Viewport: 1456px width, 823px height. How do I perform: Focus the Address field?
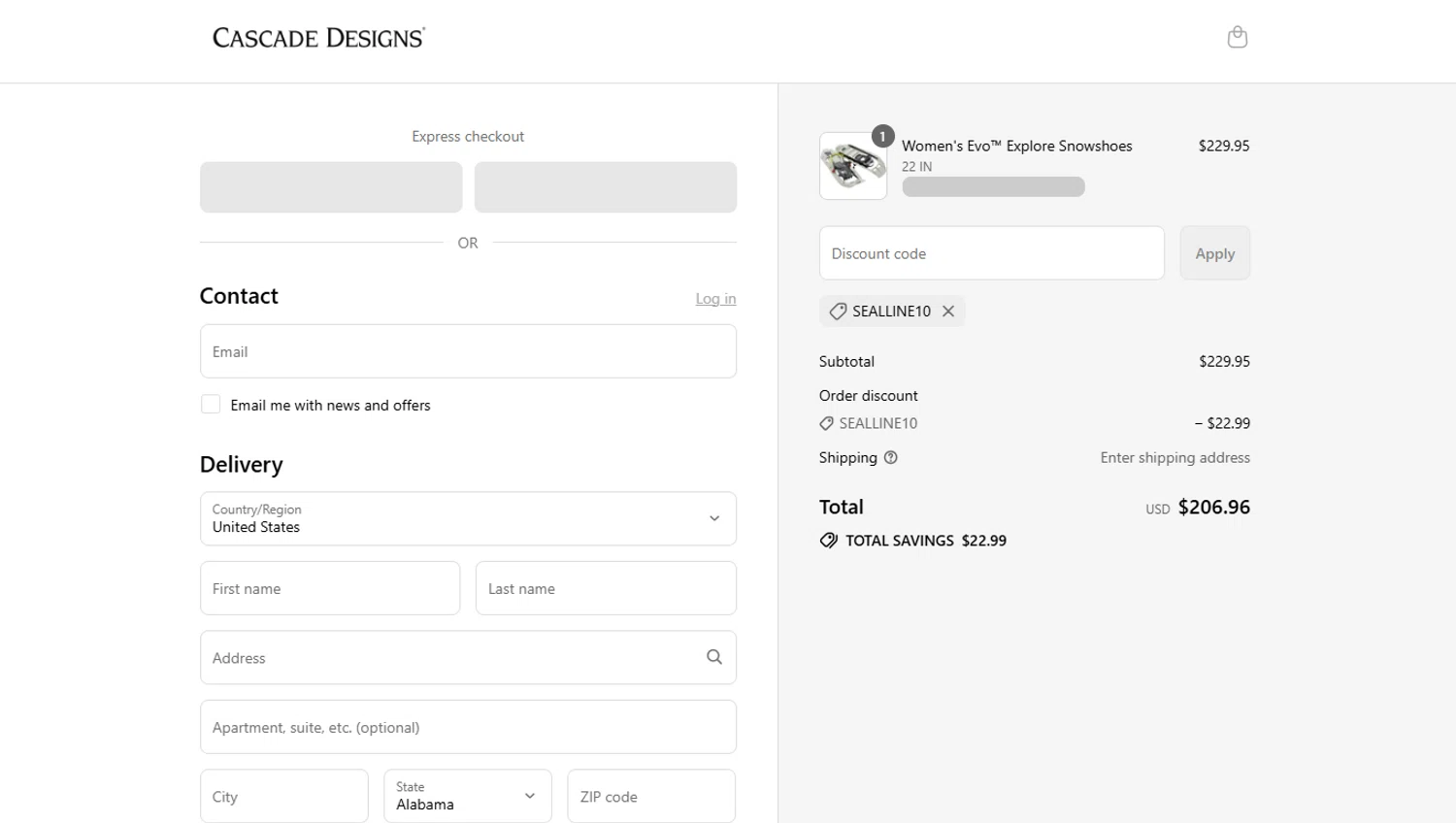468,657
